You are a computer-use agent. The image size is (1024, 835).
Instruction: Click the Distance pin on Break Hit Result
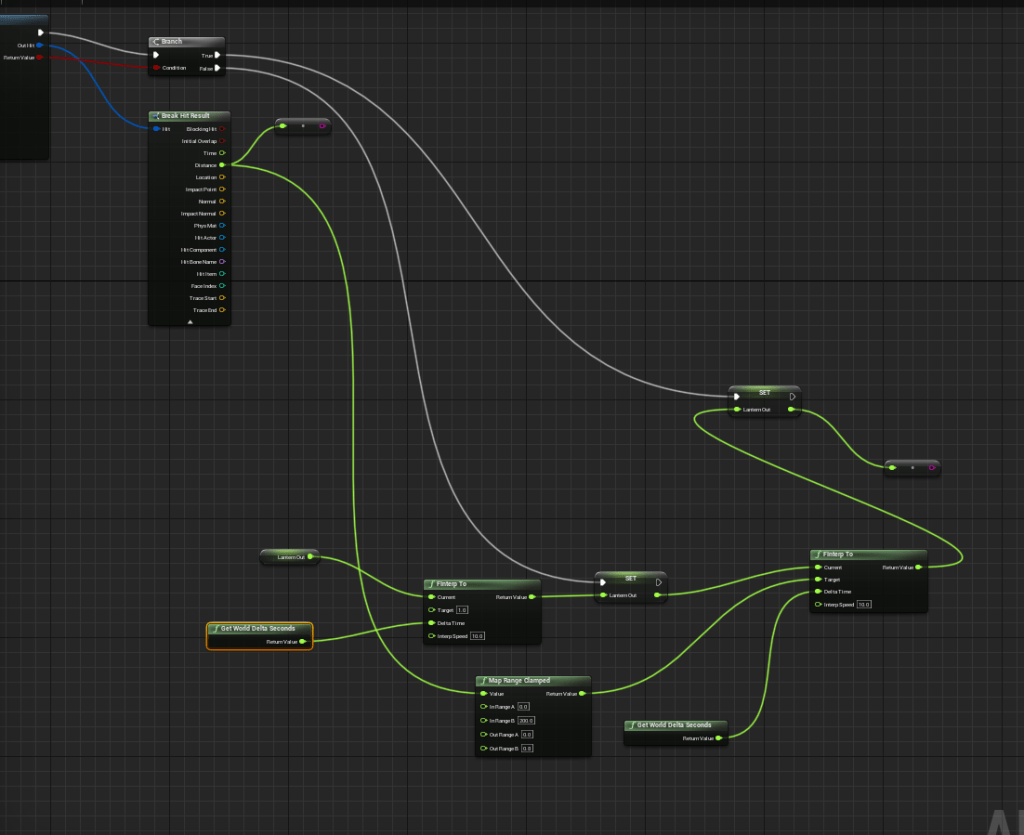coord(222,165)
